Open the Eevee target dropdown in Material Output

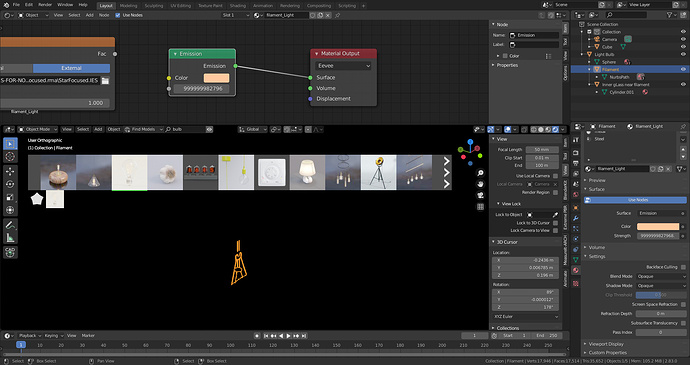pyautogui.click(x=343, y=66)
